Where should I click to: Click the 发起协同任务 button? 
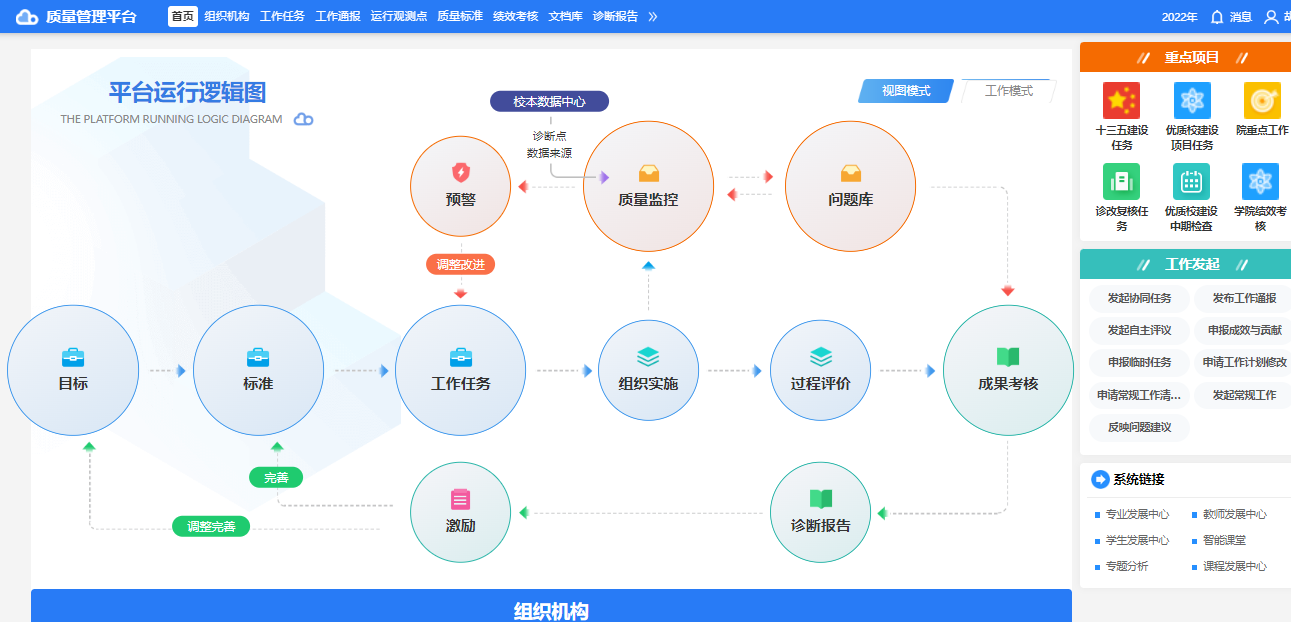tap(1139, 298)
